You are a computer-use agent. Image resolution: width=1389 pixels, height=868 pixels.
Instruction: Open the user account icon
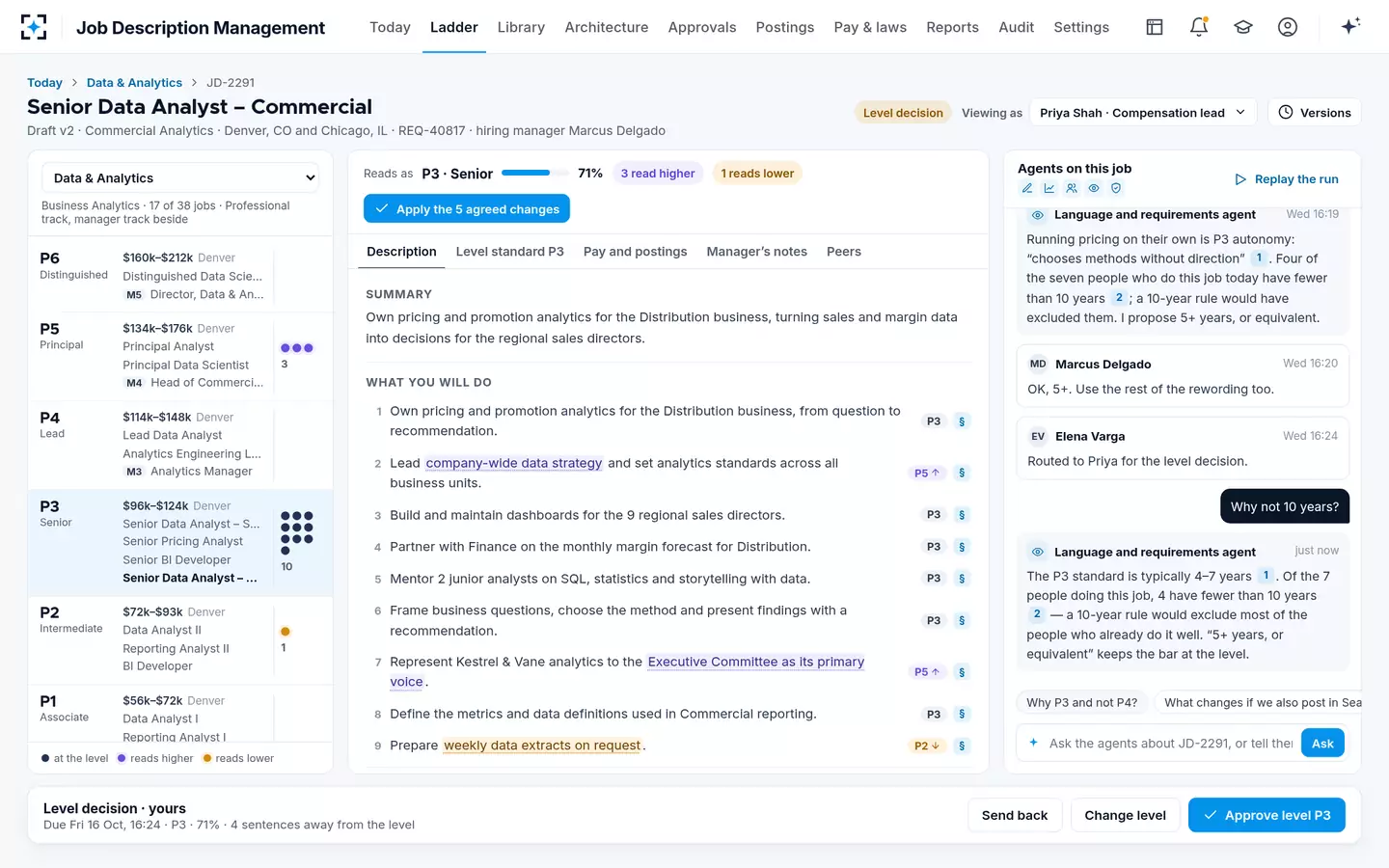pos(1288,27)
